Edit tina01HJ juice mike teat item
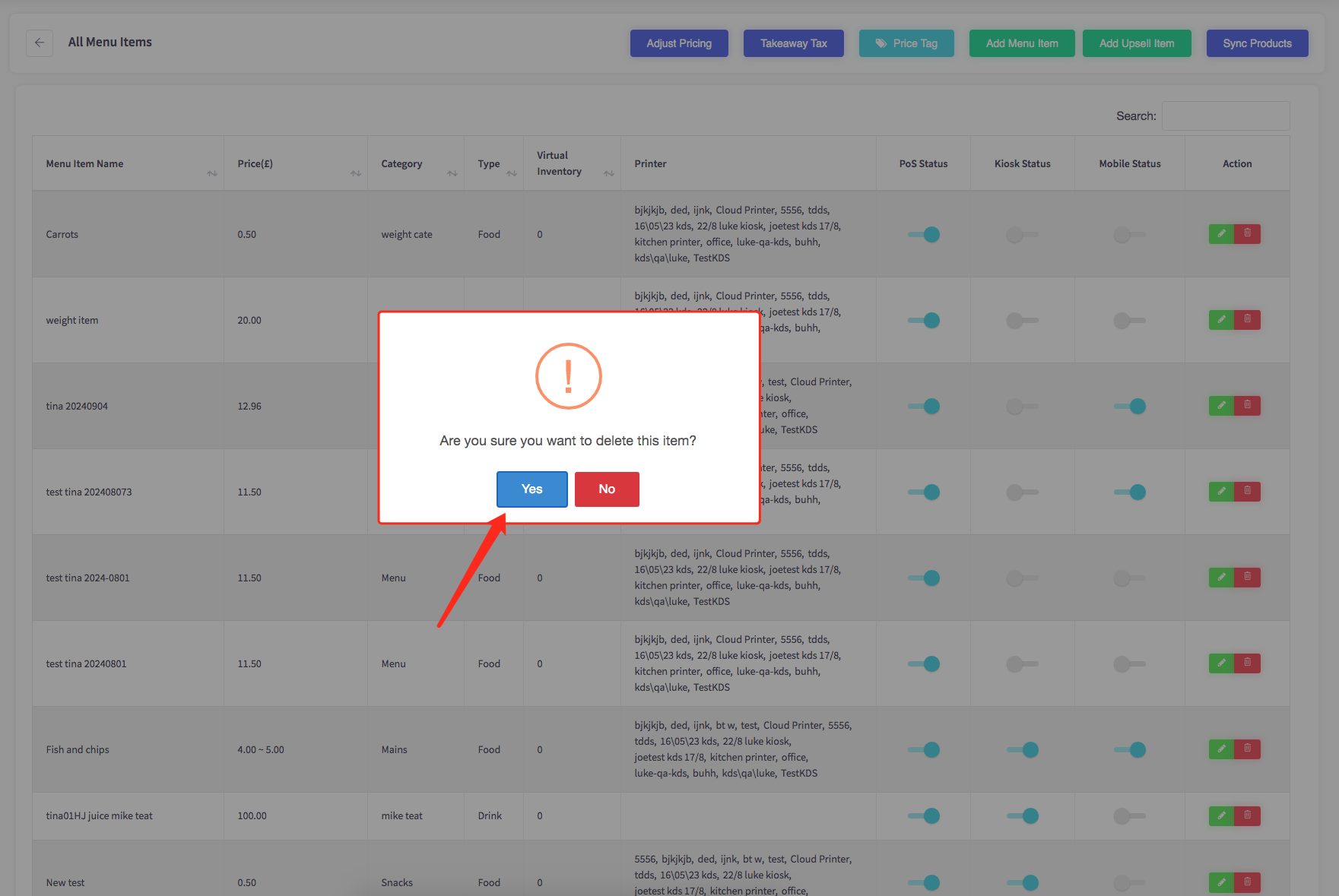 pos(1221,816)
